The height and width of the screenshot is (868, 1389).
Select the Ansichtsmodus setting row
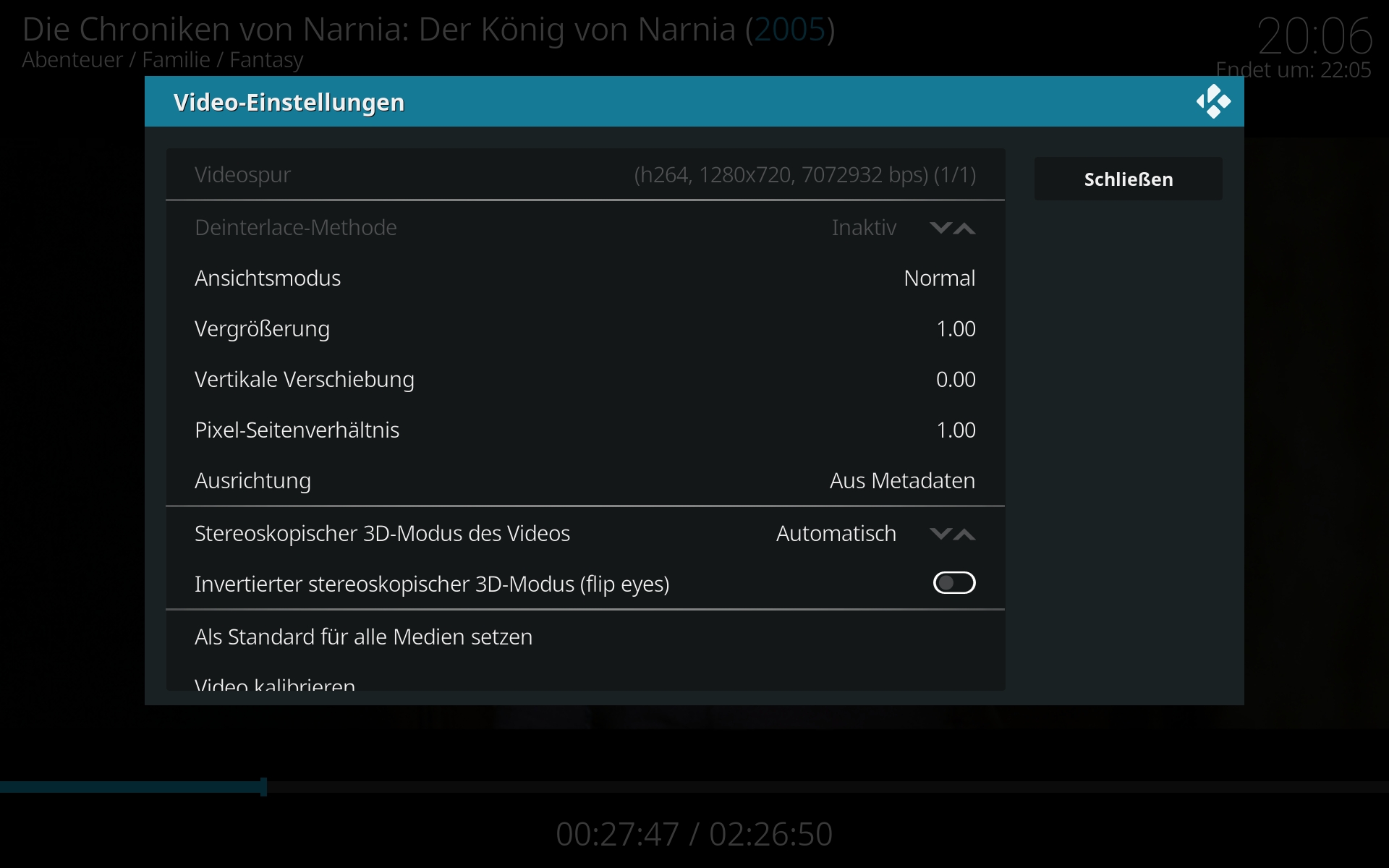pos(585,278)
